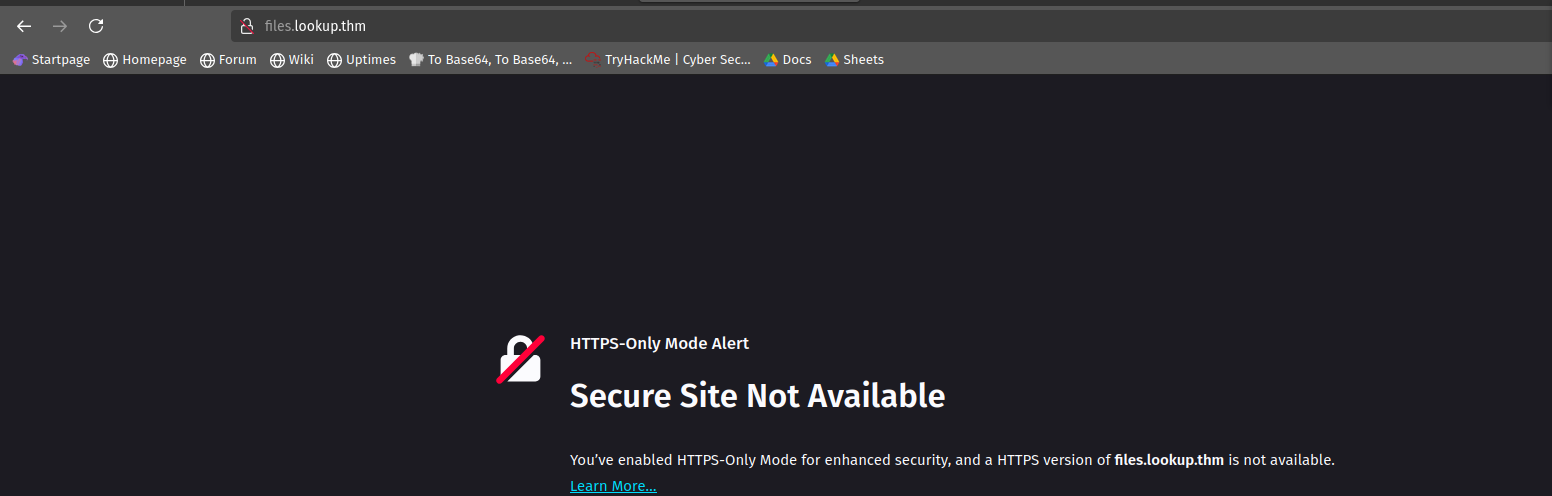Open the To Base64 bookmark
The image size is (1552, 496).
pos(490,60)
